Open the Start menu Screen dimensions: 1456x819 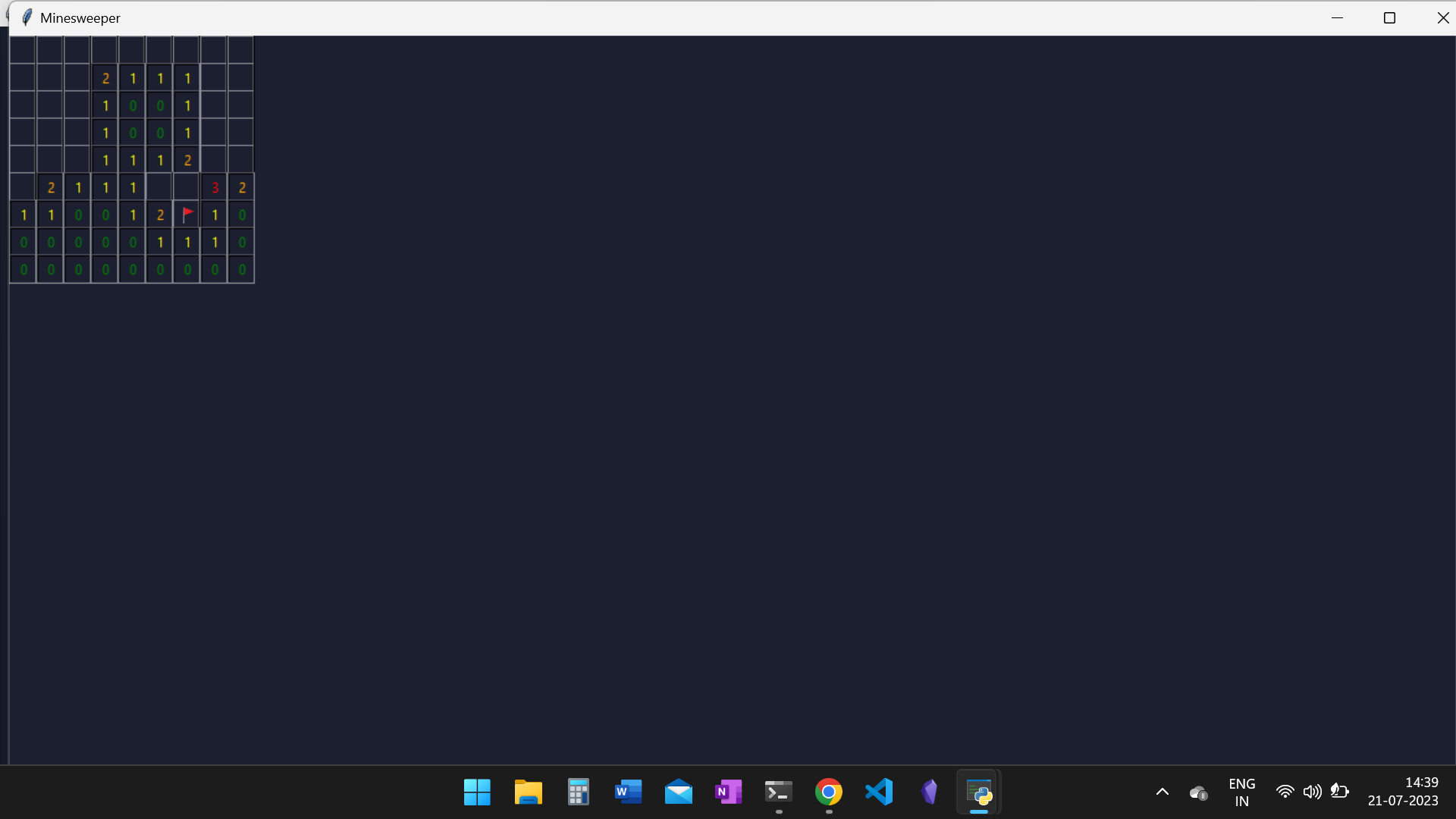coord(476,792)
